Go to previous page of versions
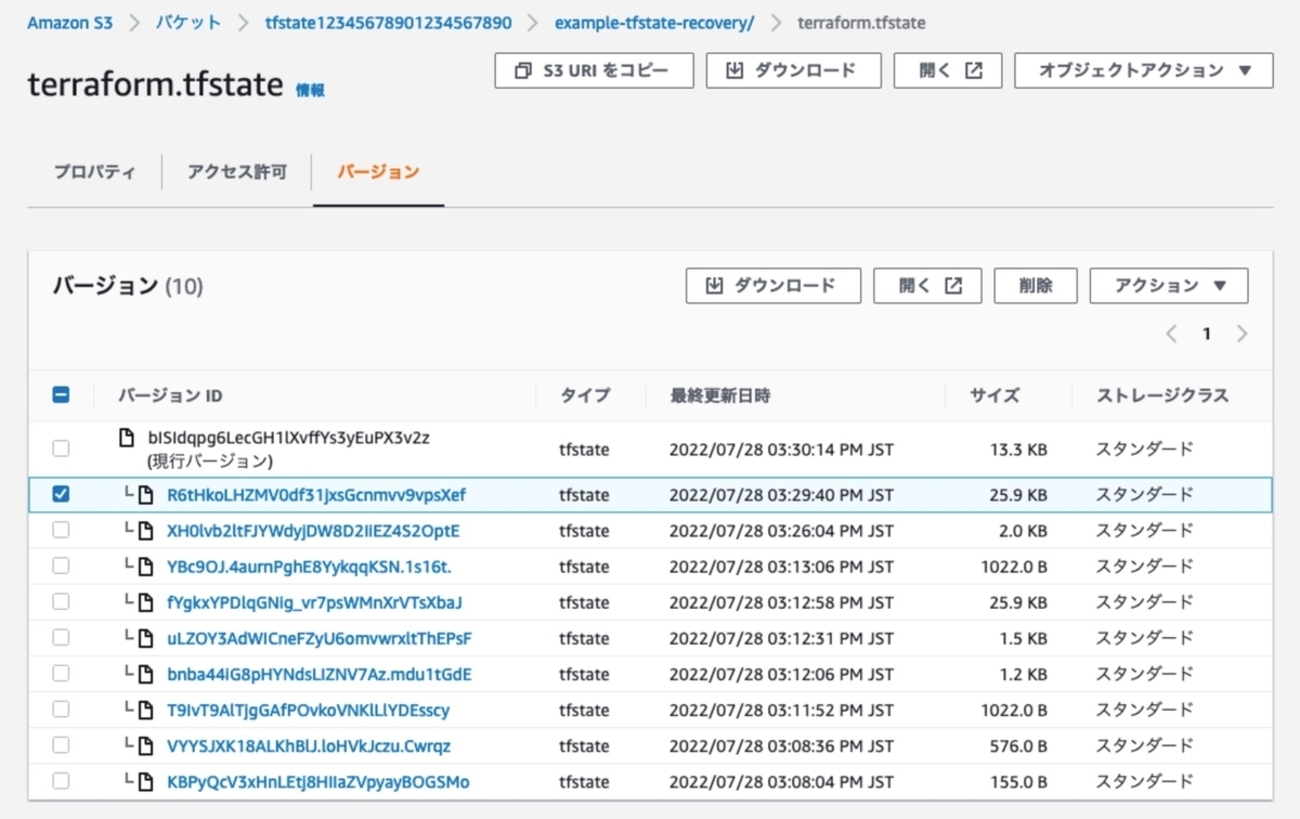This screenshot has width=1300, height=819. pyautogui.click(x=1171, y=334)
